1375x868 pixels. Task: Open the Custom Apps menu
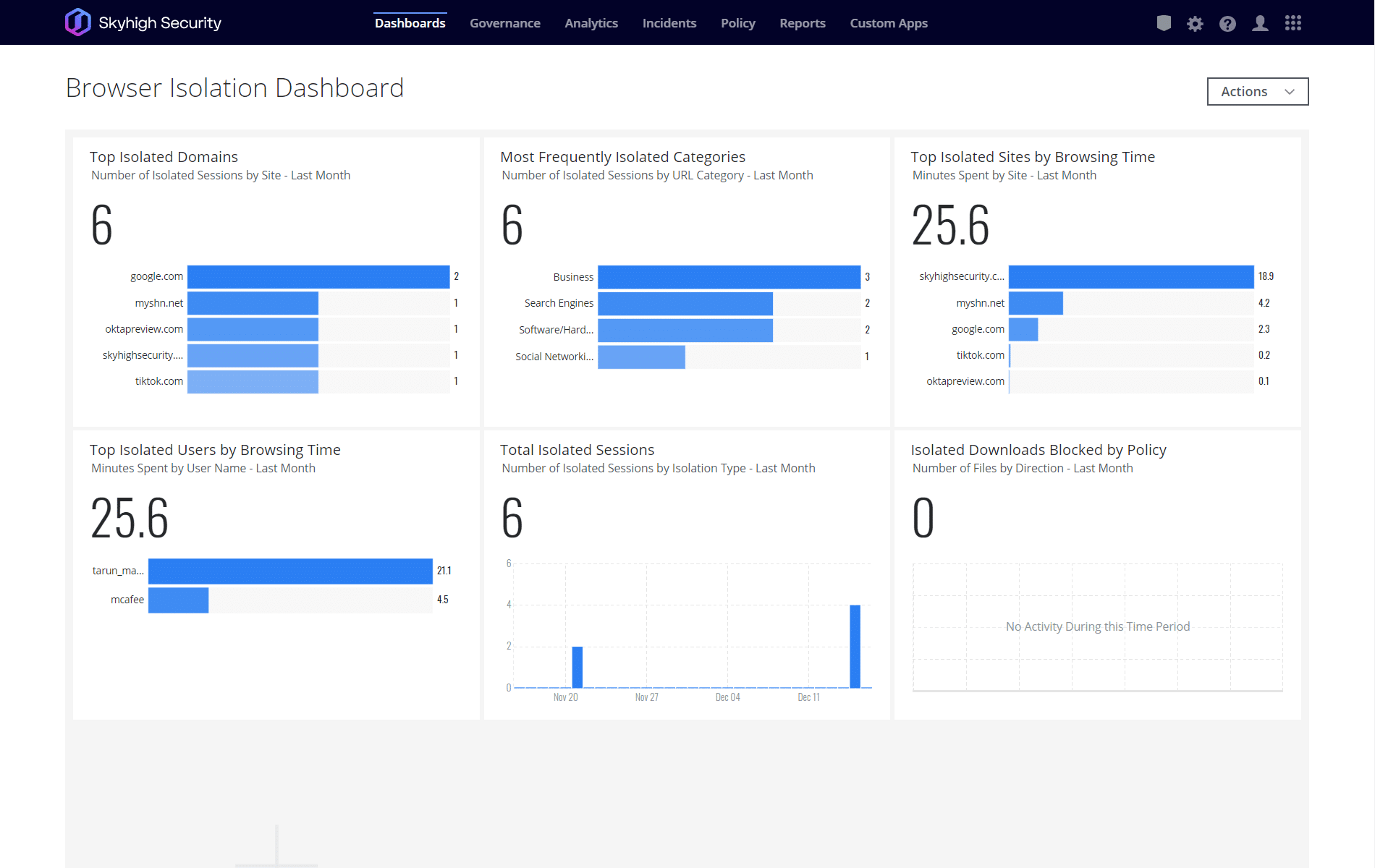point(888,23)
